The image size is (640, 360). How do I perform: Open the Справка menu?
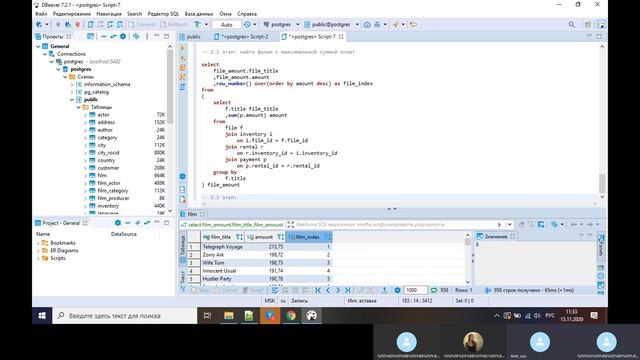coord(247,14)
